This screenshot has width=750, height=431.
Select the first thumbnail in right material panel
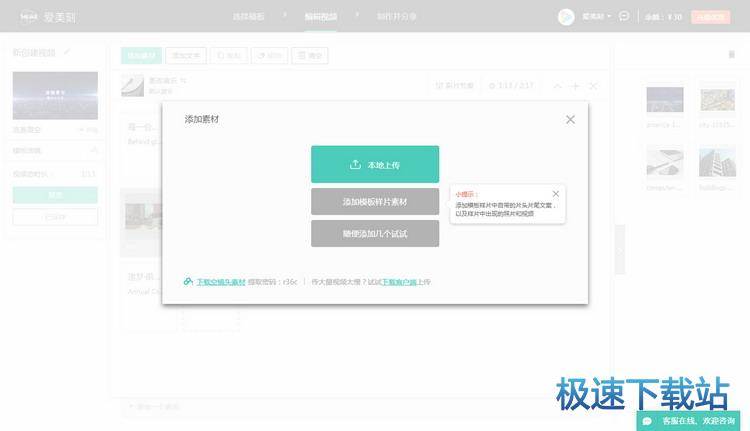pyautogui.click(x=665, y=99)
